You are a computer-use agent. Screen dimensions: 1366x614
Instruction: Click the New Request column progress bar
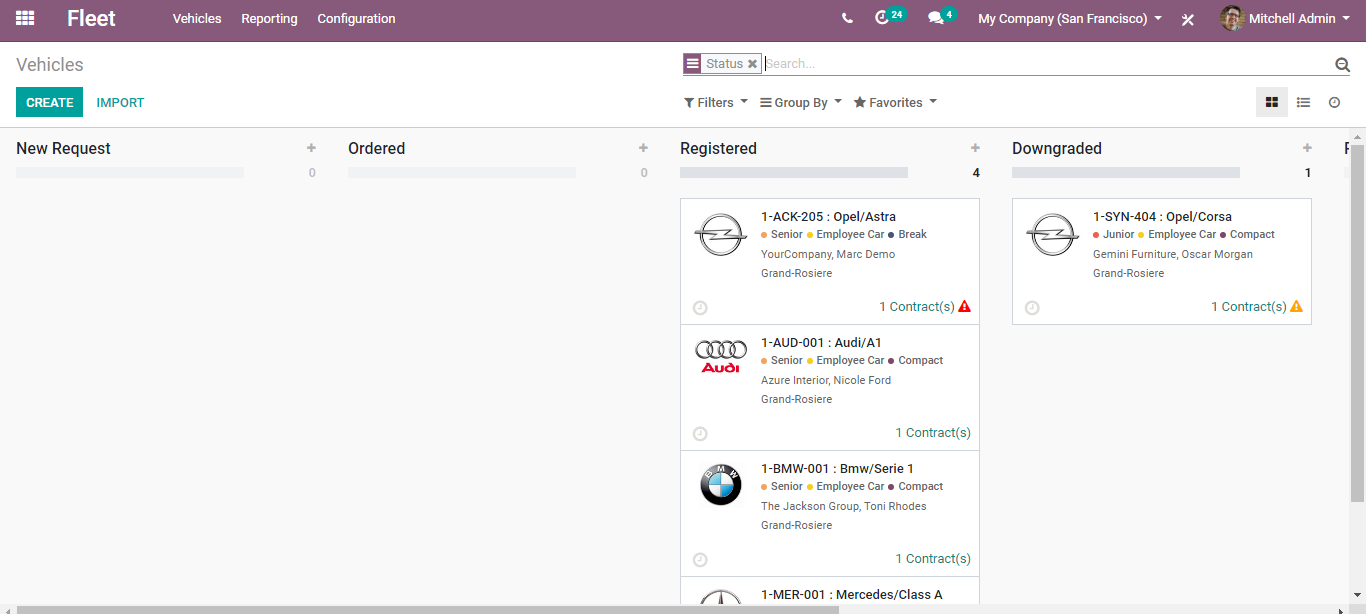tap(130, 172)
